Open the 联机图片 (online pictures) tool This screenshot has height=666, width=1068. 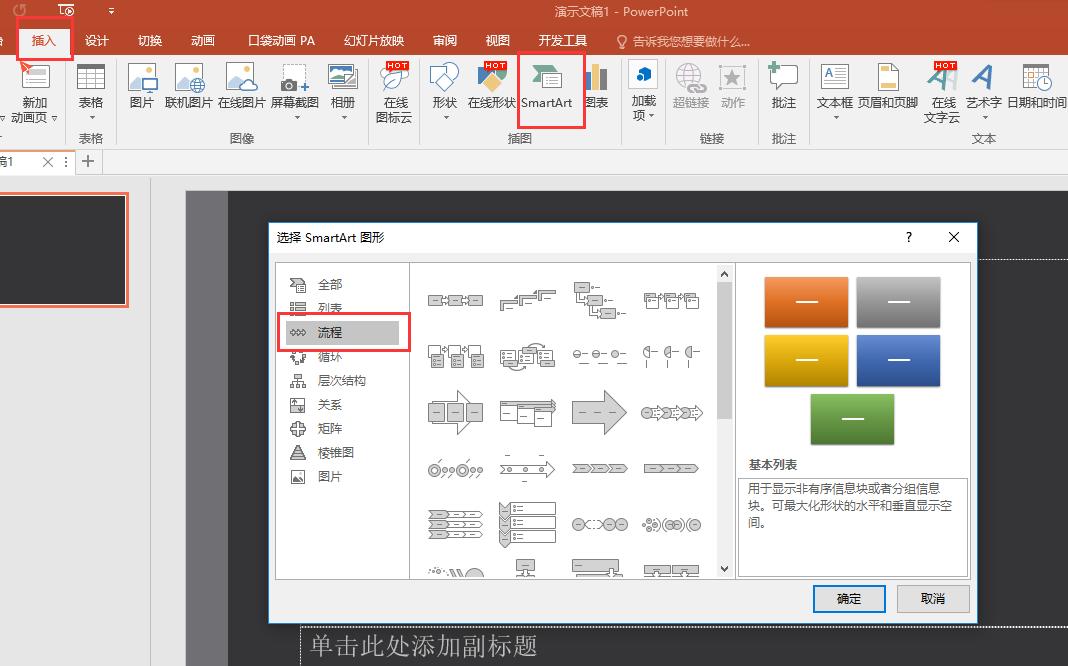point(190,90)
